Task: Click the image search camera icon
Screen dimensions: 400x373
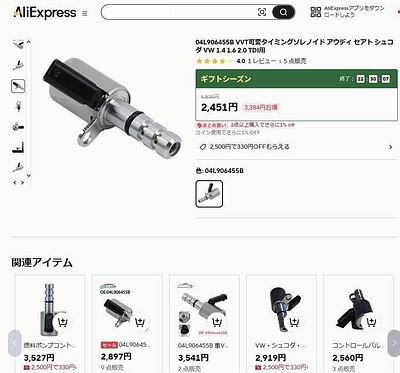Action: (262, 12)
